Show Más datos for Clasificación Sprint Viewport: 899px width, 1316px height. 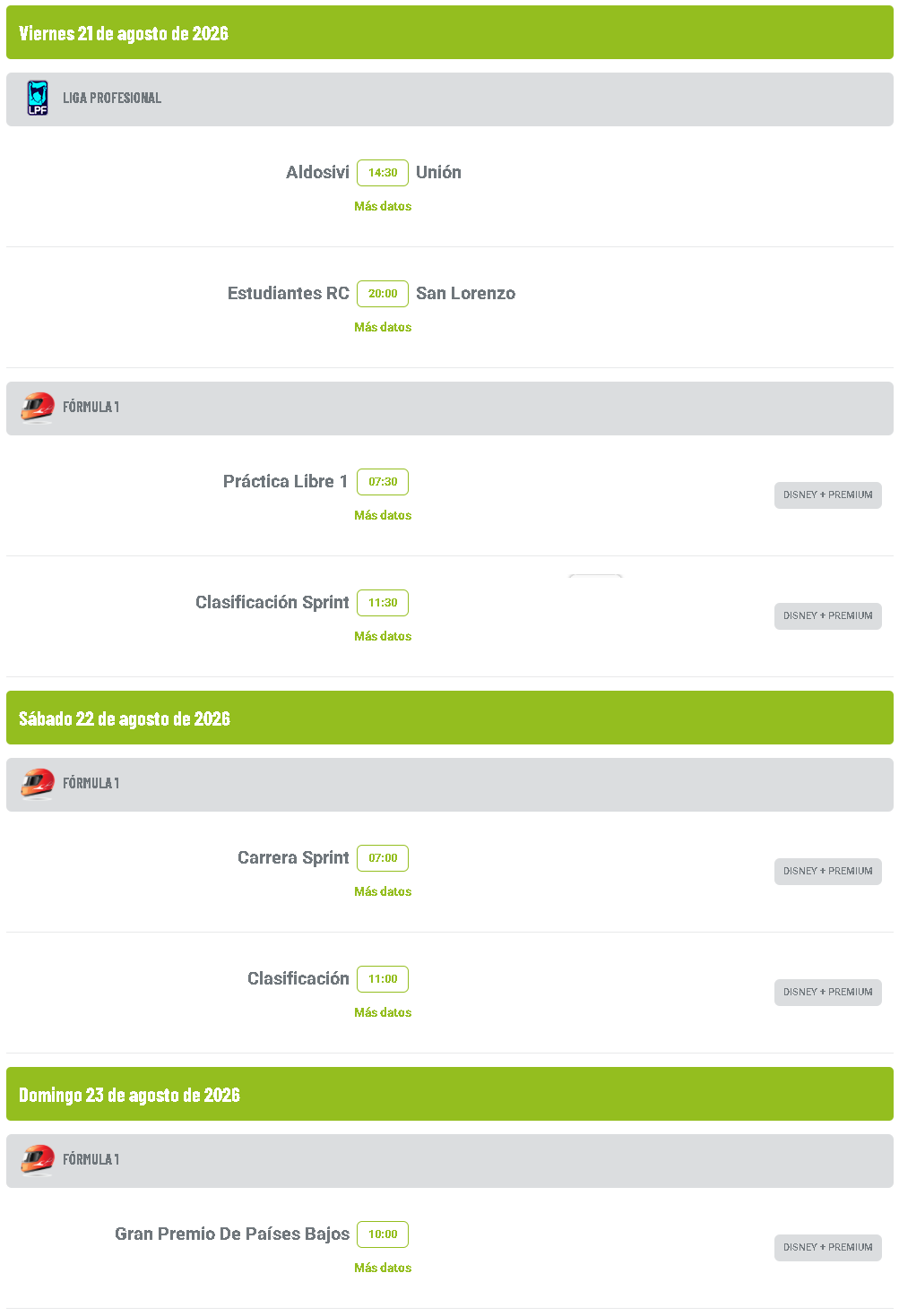(x=383, y=636)
